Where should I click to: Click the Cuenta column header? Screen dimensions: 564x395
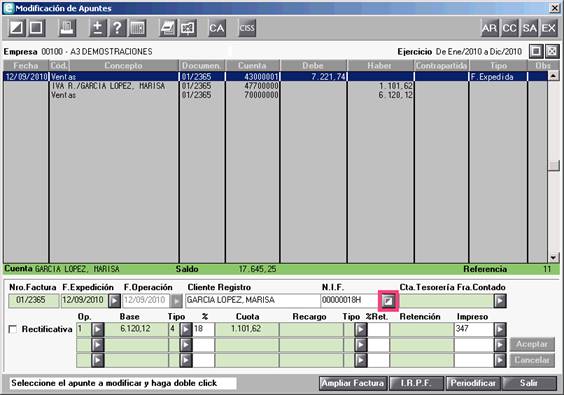(x=253, y=65)
